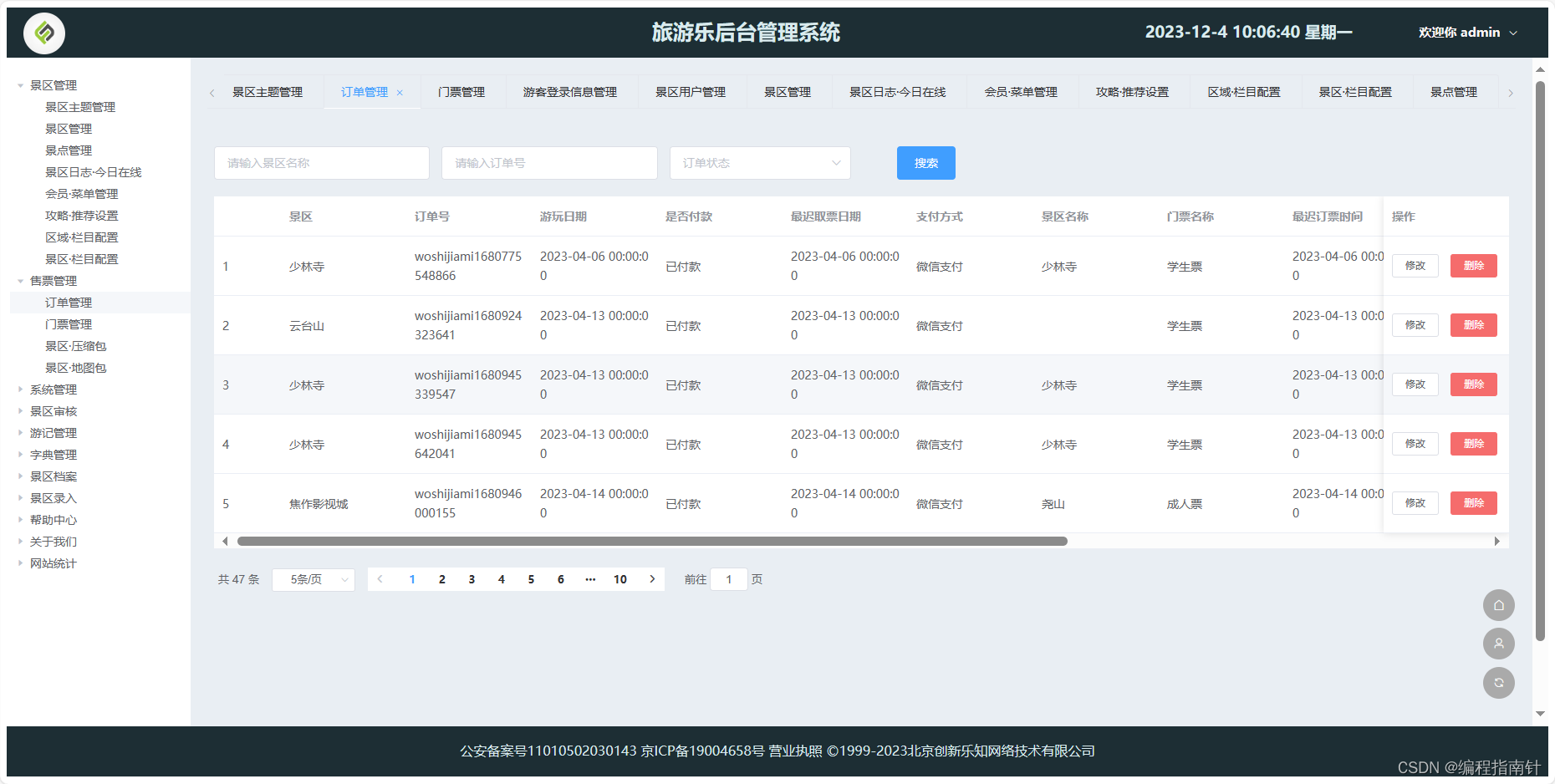The height and width of the screenshot is (784, 1555).
Task: Go to page 6 in pagination
Action: tap(561, 579)
